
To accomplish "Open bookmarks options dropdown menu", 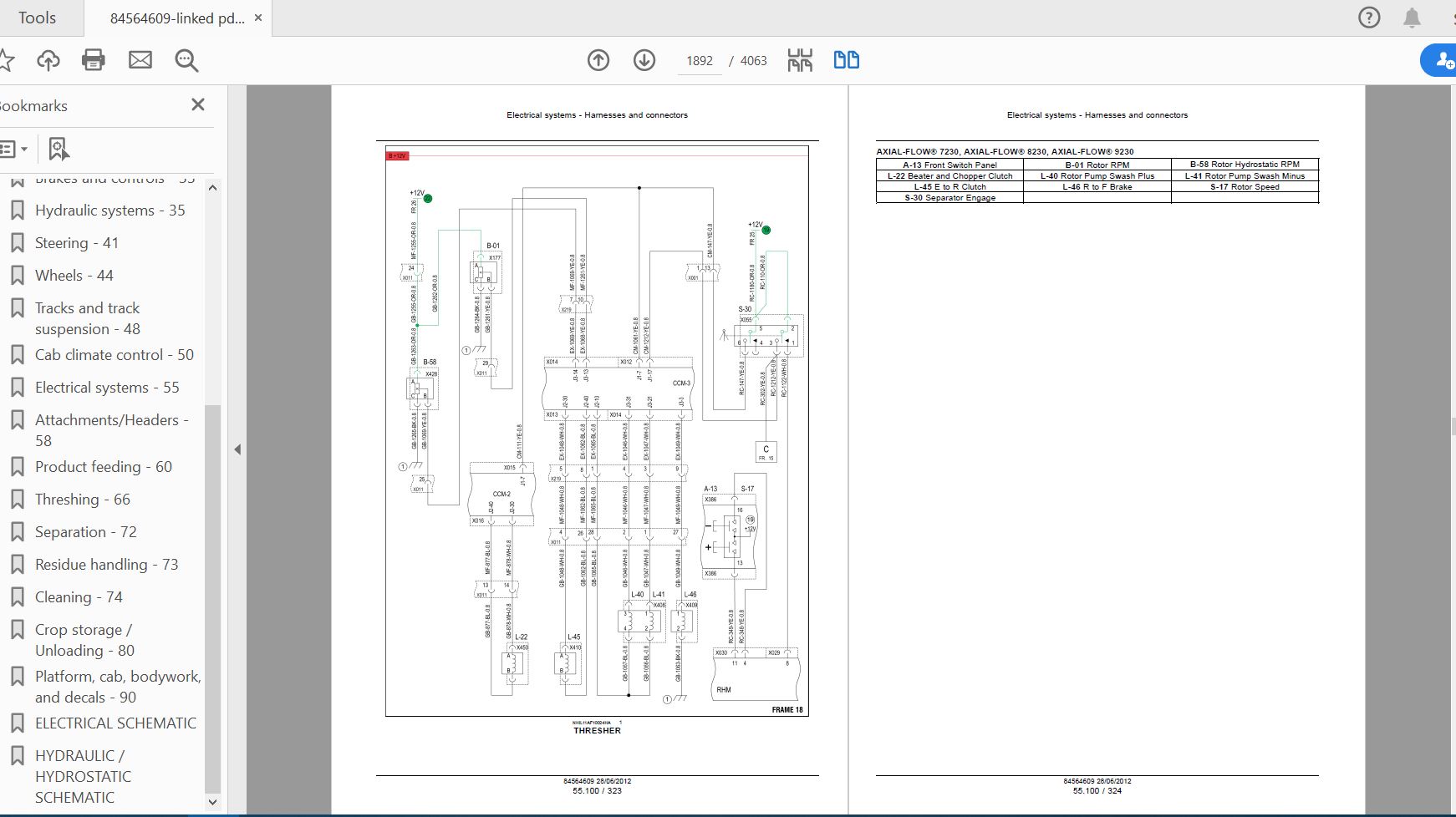I will (14, 150).
